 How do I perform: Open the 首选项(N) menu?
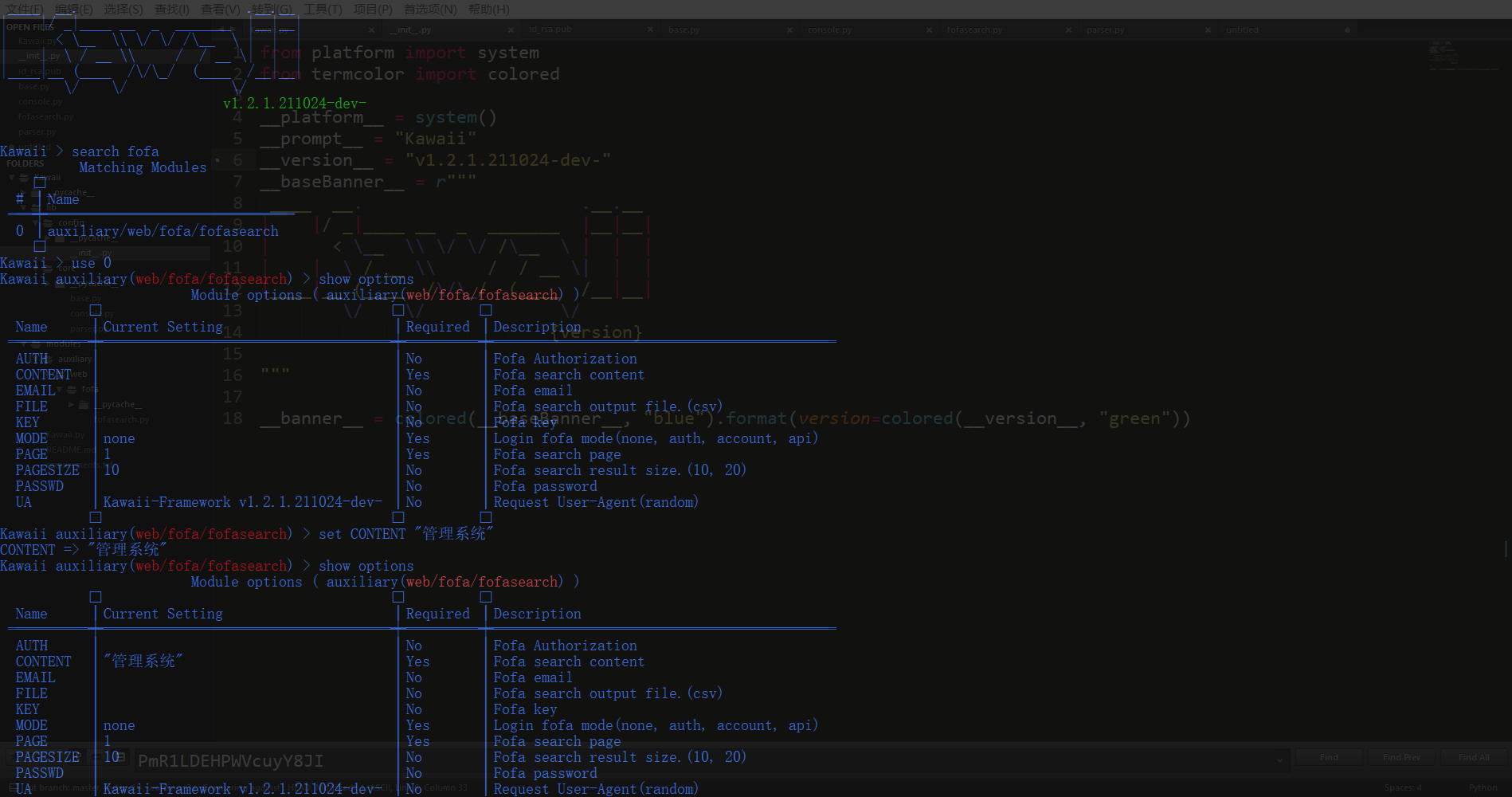point(430,10)
